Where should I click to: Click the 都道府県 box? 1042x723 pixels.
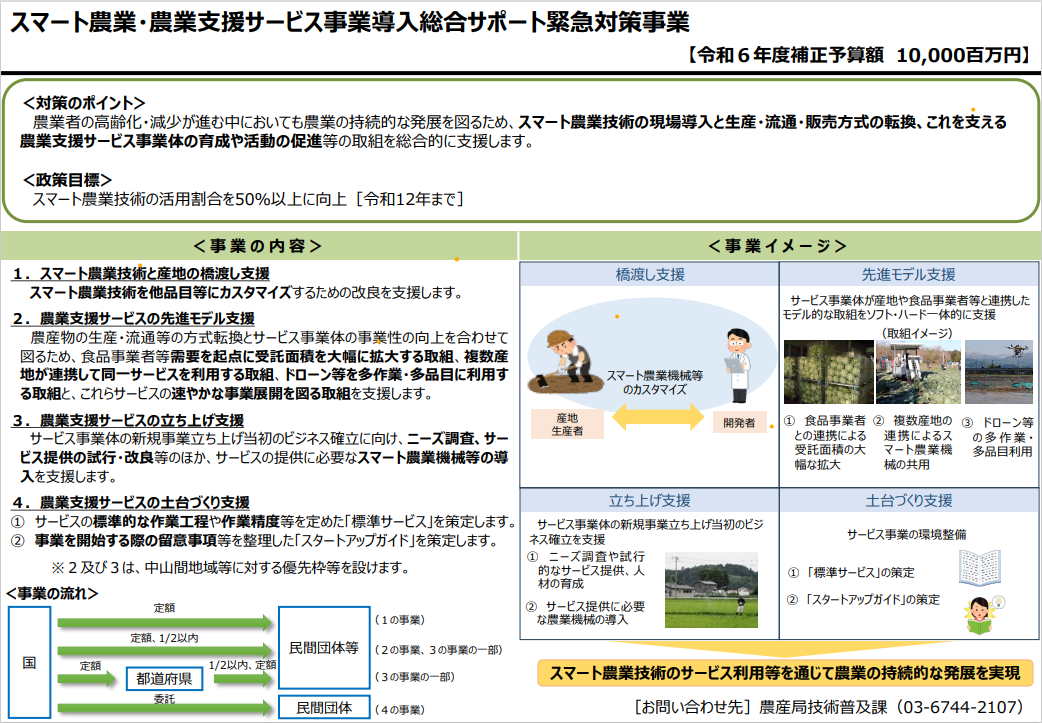162,679
